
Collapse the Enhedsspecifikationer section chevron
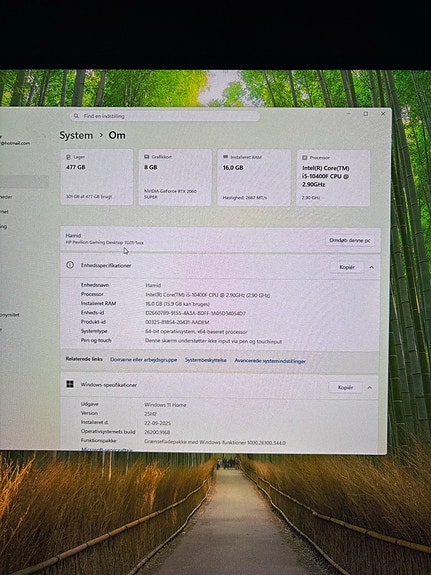371,267
